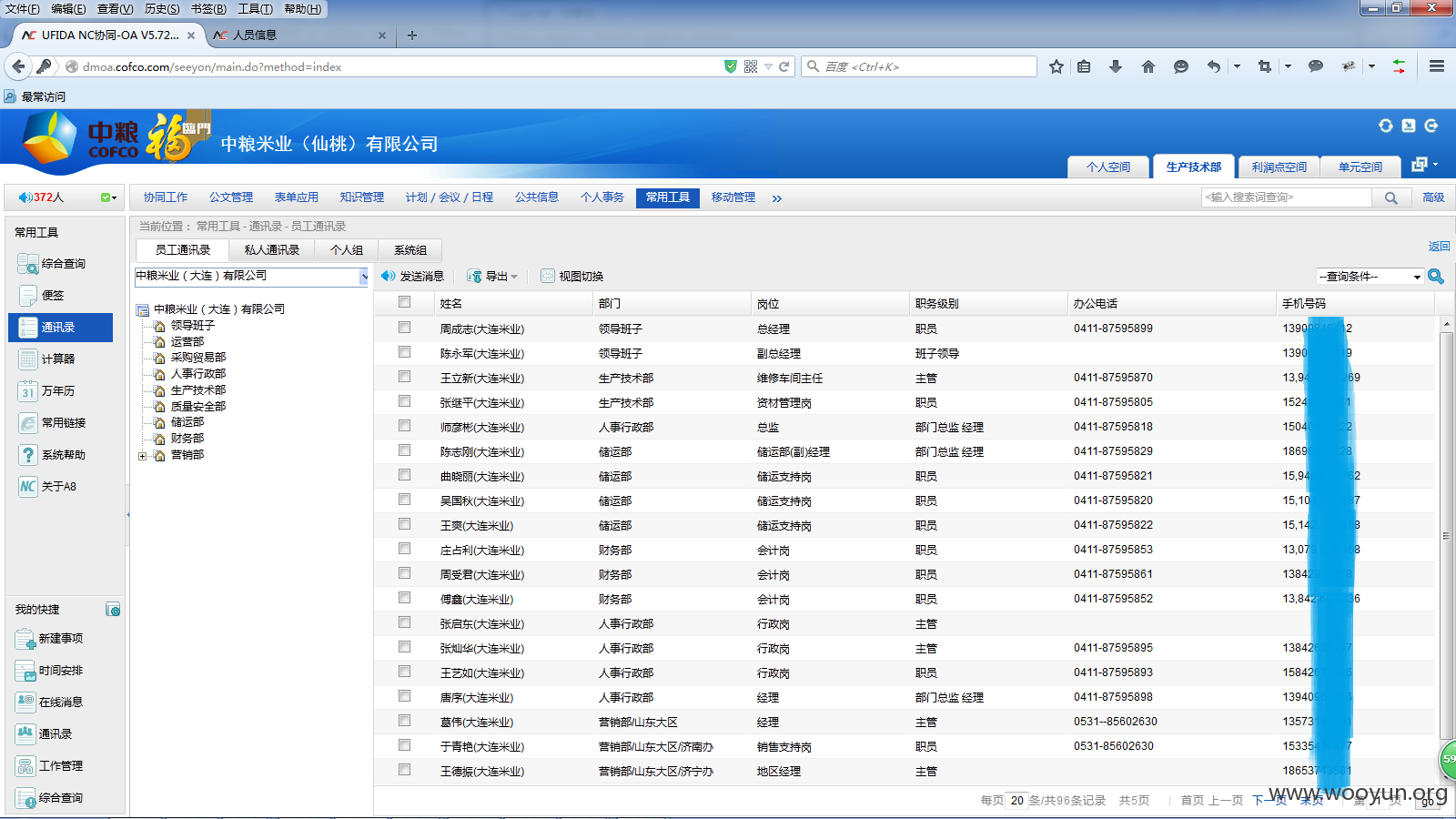Image resolution: width=1456 pixels, height=819 pixels.
Task: Click 新建事项 shortcut
Action: [x=49, y=639]
